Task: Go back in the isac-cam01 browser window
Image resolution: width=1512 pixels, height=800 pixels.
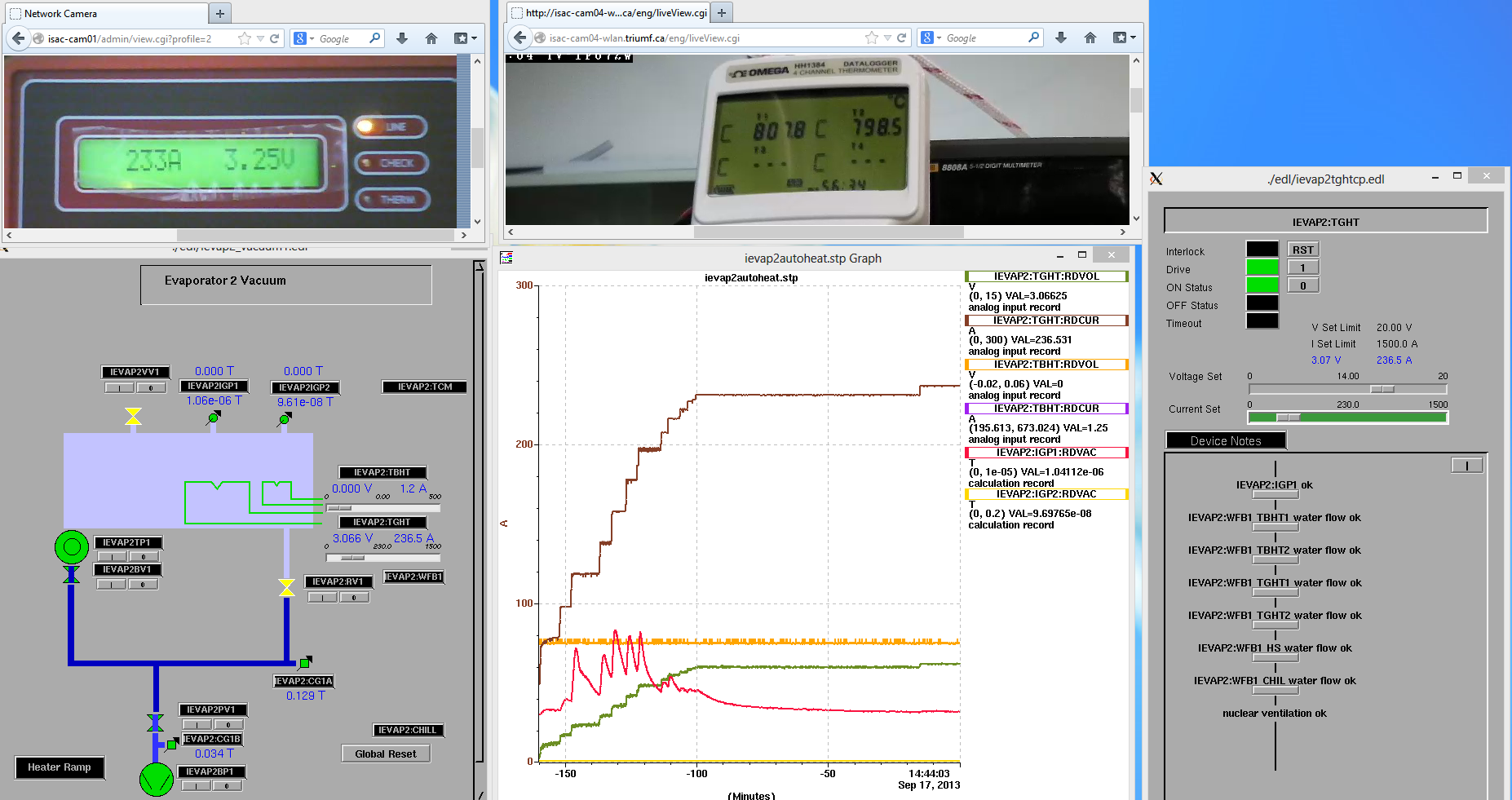Action: 19,38
